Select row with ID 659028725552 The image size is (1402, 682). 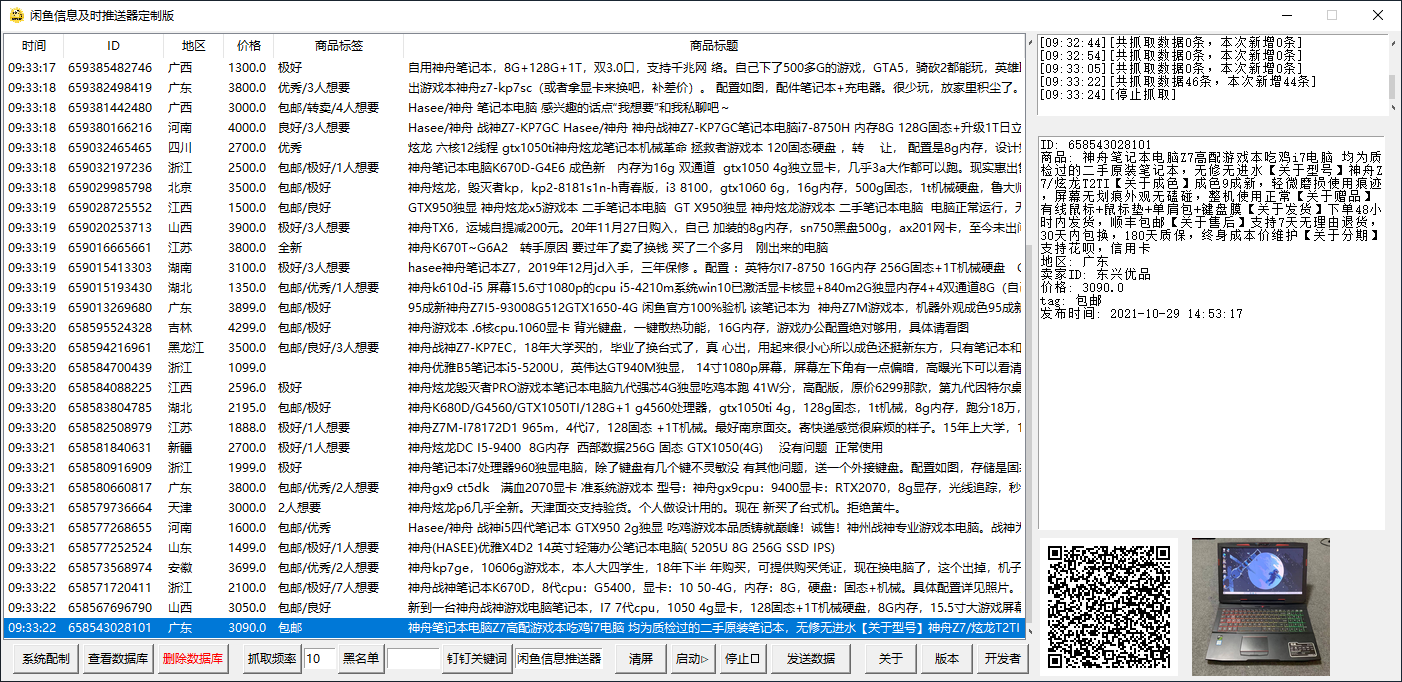point(514,208)
